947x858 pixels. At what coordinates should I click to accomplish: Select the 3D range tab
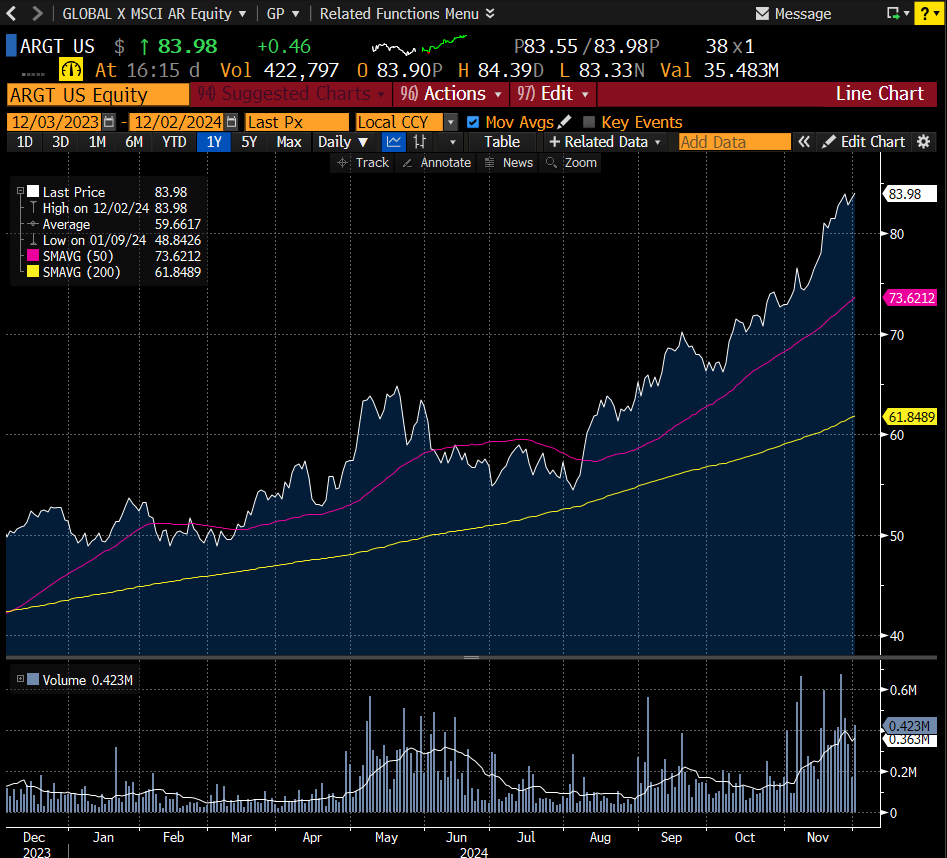click(60, 142)
